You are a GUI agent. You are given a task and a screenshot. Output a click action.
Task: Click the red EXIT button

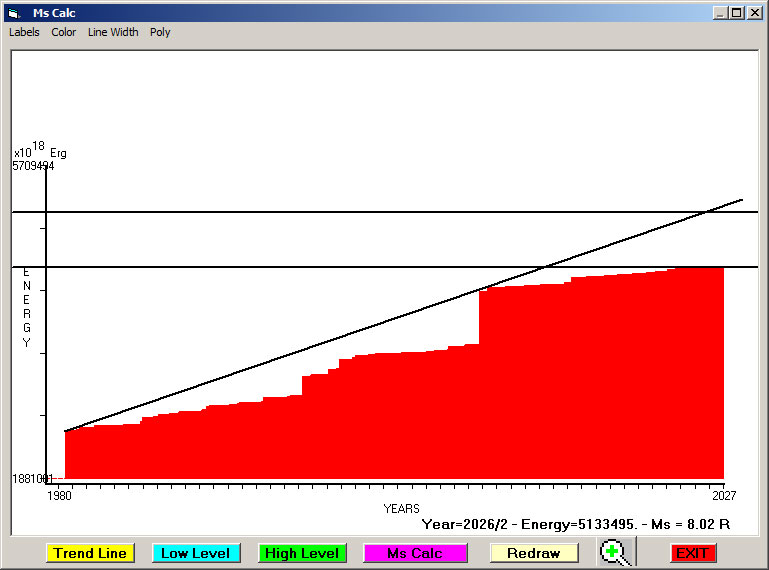692,553
